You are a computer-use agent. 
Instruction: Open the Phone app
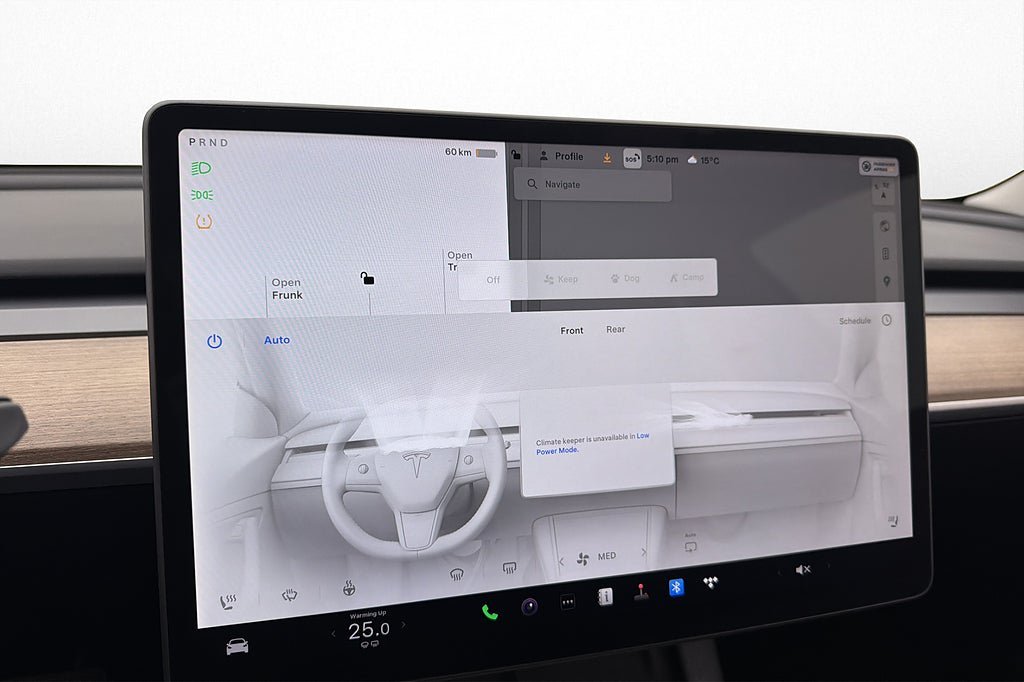[489, 612]
